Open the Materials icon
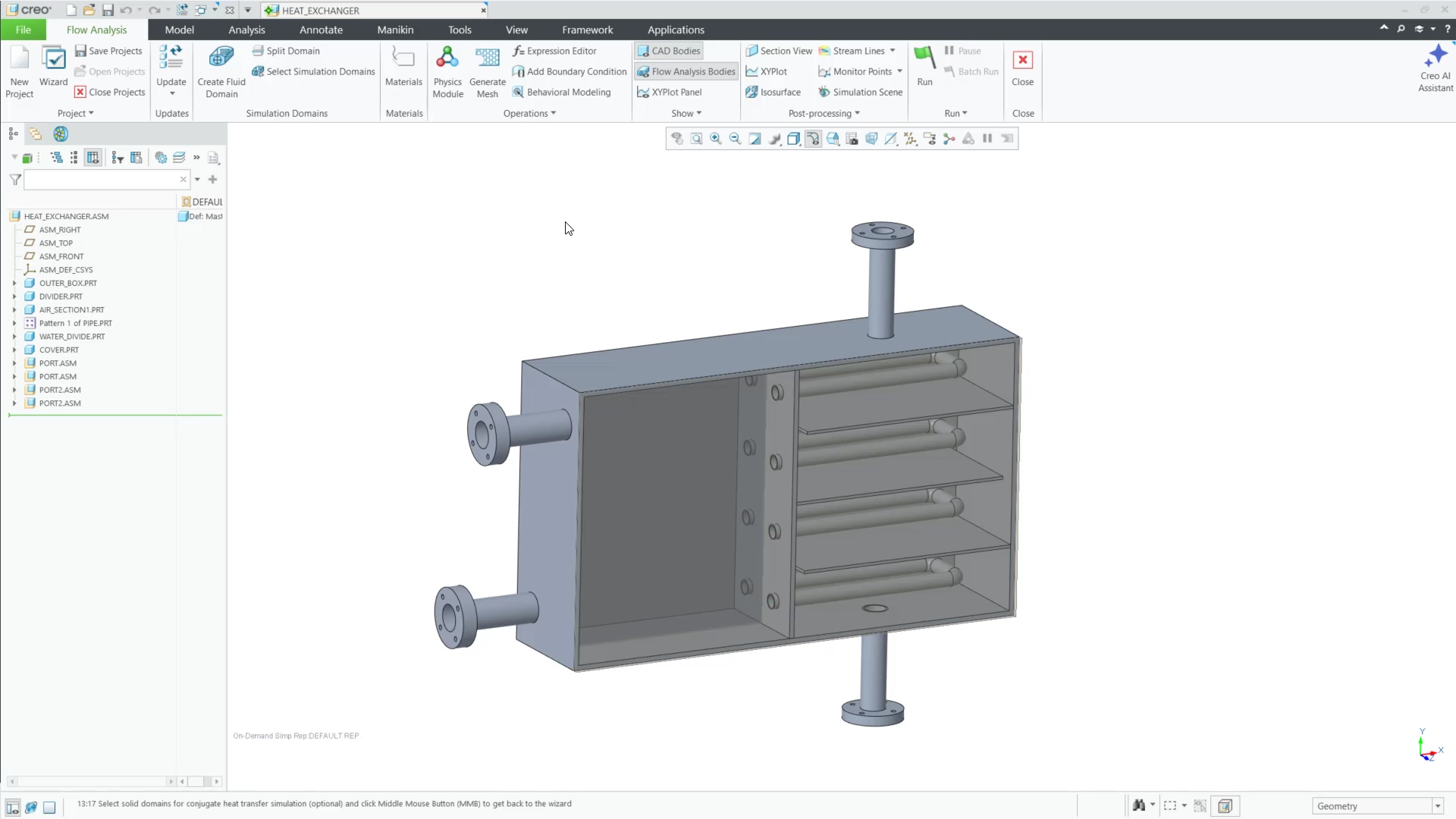 (403, 66)
